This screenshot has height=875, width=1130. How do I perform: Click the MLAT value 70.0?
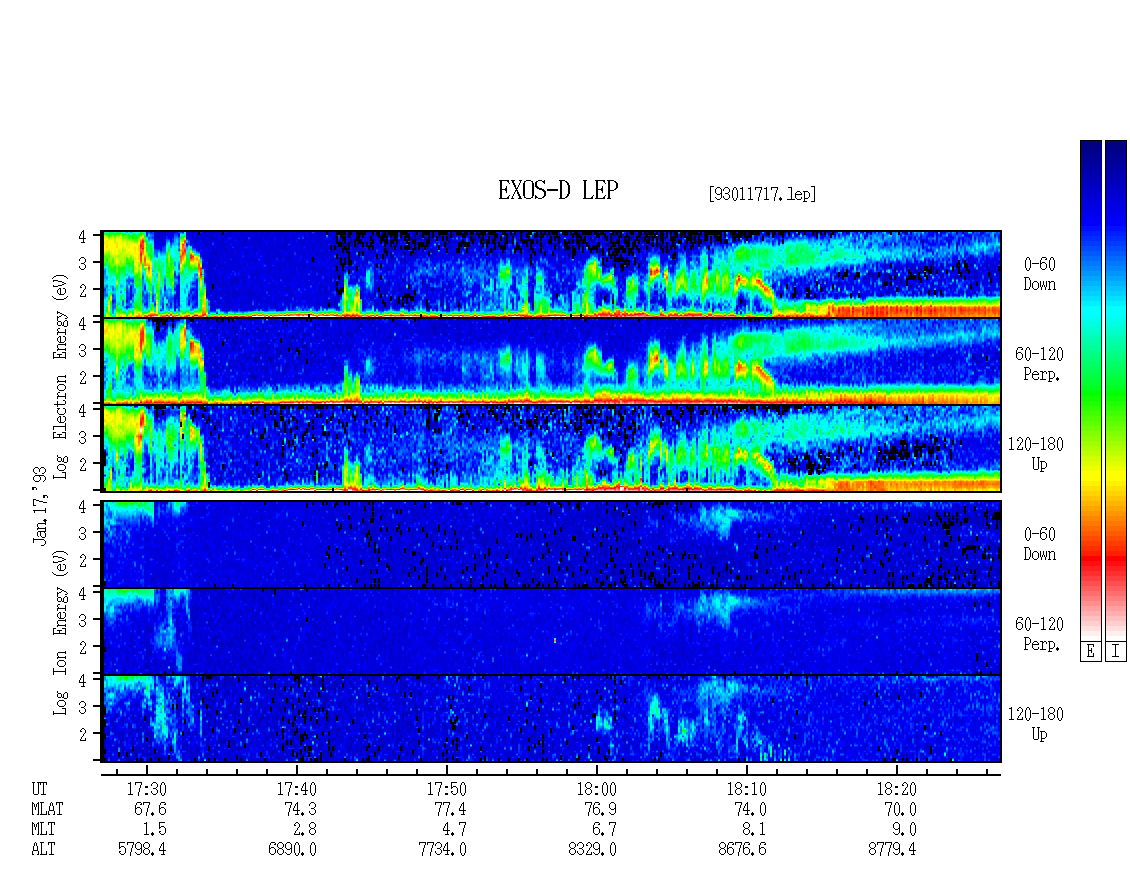pos(900,809)
